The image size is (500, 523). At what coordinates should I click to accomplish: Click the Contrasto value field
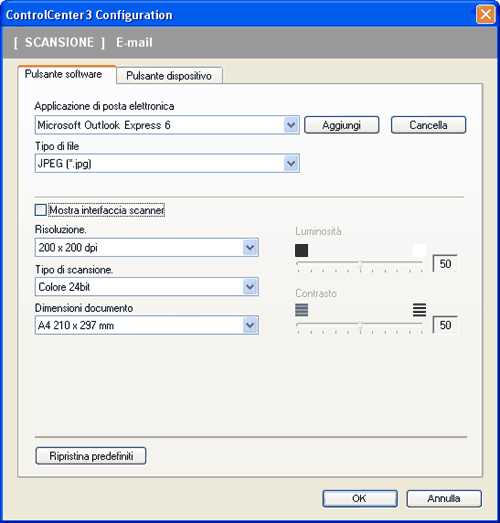[445, 325]
